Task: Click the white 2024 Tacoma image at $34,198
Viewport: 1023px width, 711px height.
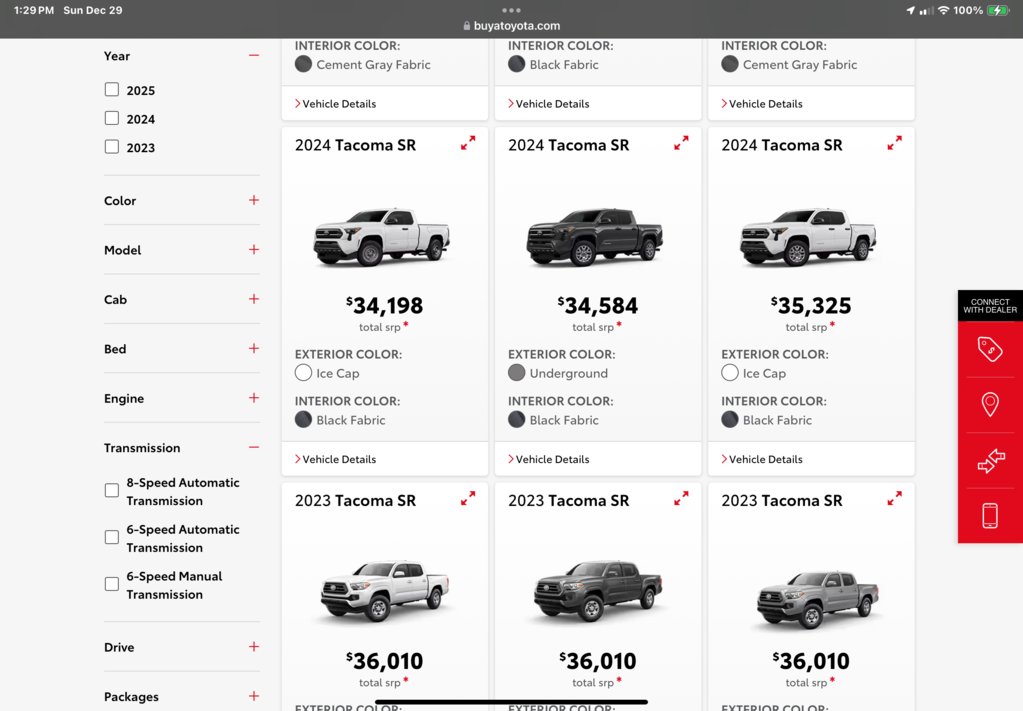Action: tap(382, 236)
